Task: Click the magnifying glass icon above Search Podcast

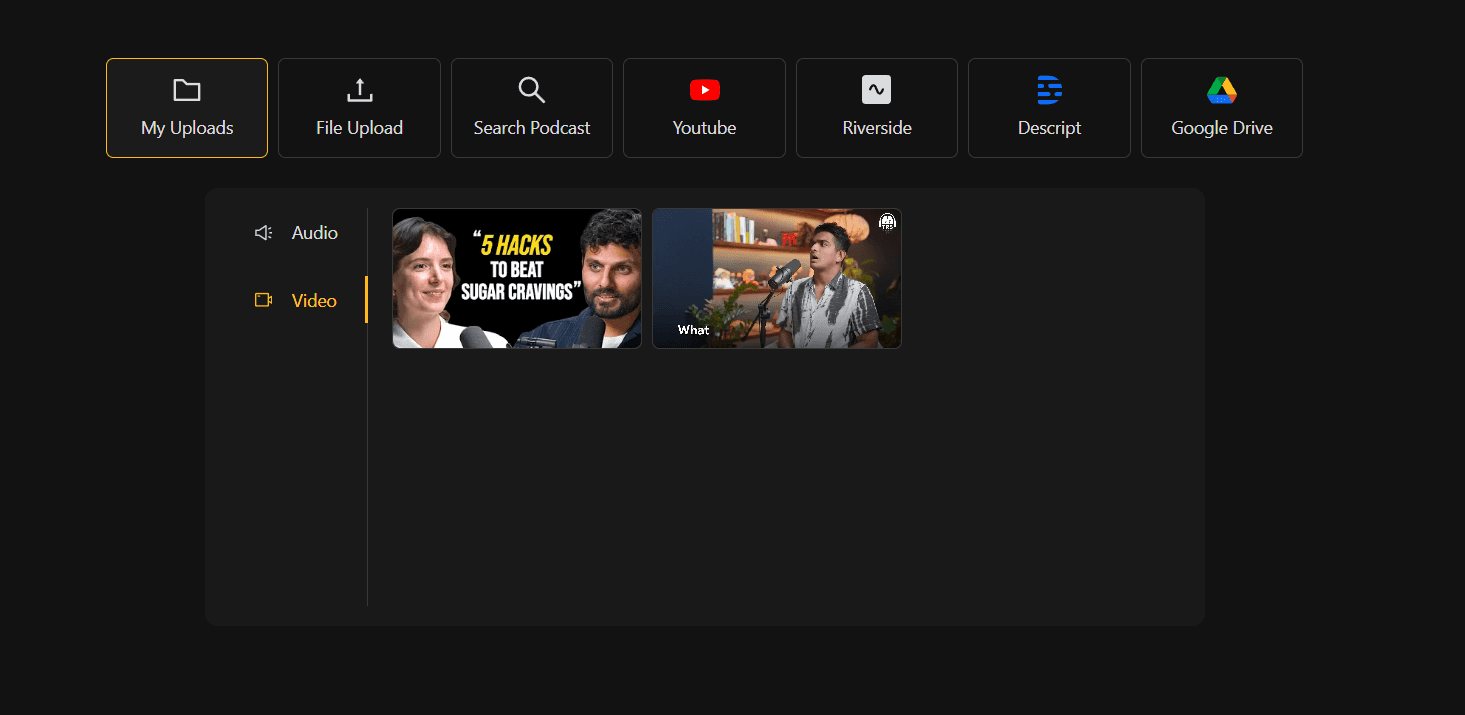Action: [531, 89]
